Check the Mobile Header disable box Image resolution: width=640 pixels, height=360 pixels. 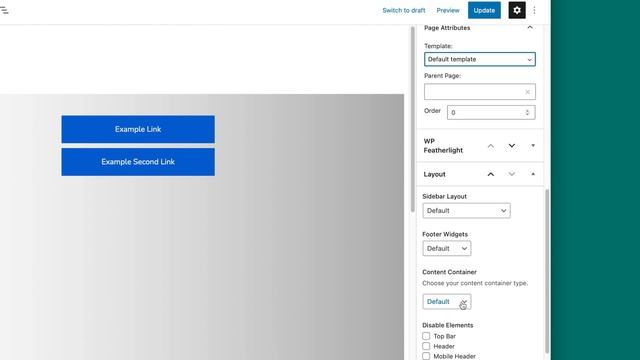point(426,356)
